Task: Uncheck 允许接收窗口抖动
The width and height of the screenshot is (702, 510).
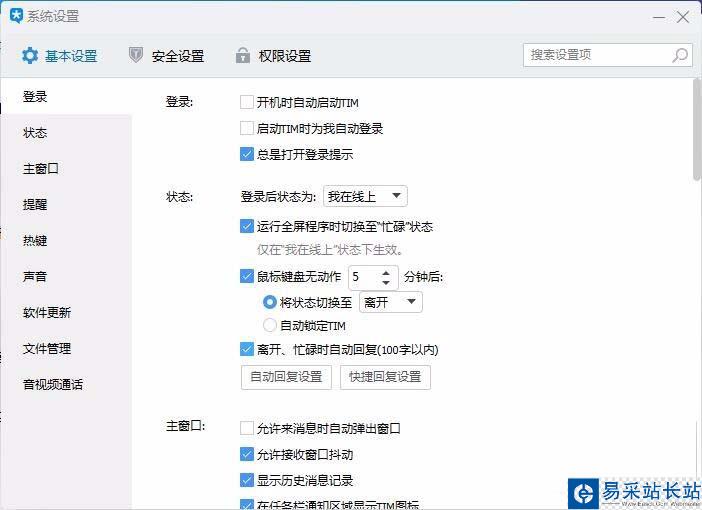Action: coord(247,454)
